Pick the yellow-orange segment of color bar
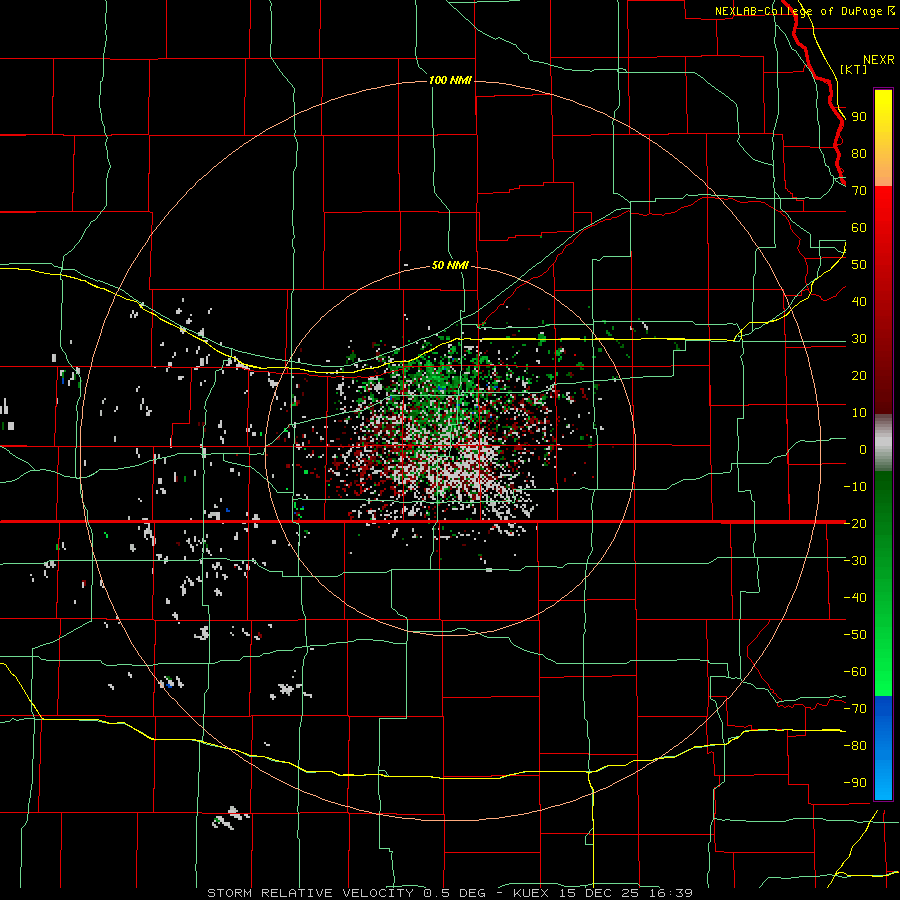The height and width of the screenshot is (900, 900). pos(883,138)
